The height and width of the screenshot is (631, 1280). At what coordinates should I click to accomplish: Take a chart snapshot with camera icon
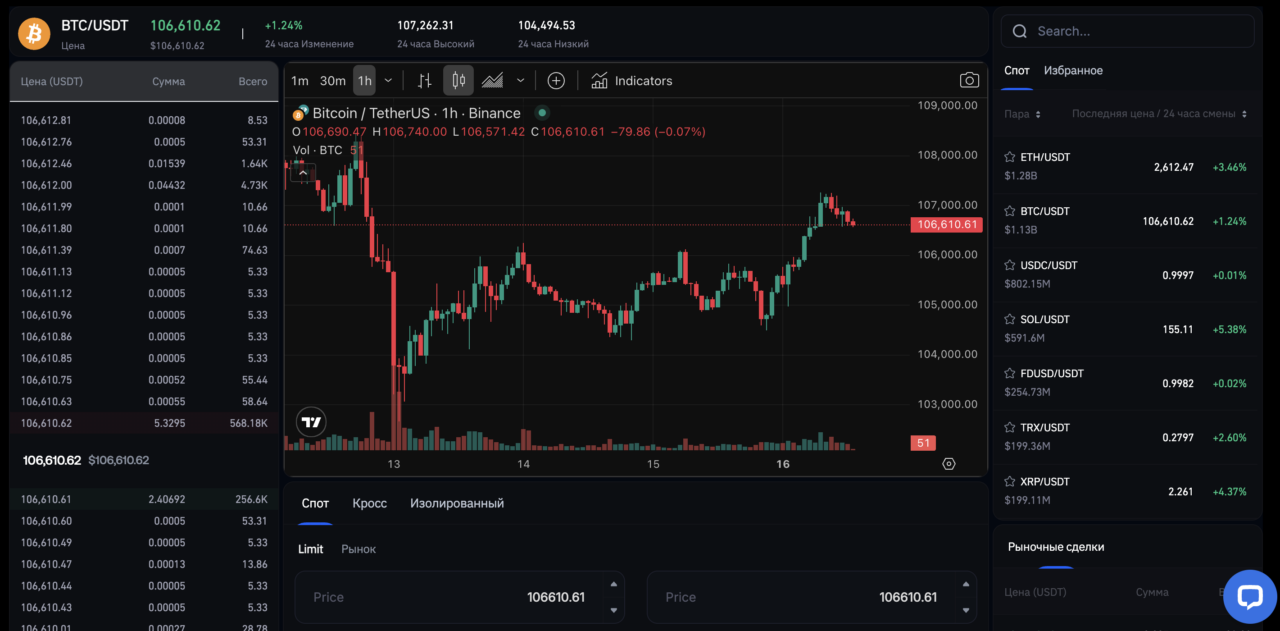click(969, 81)
